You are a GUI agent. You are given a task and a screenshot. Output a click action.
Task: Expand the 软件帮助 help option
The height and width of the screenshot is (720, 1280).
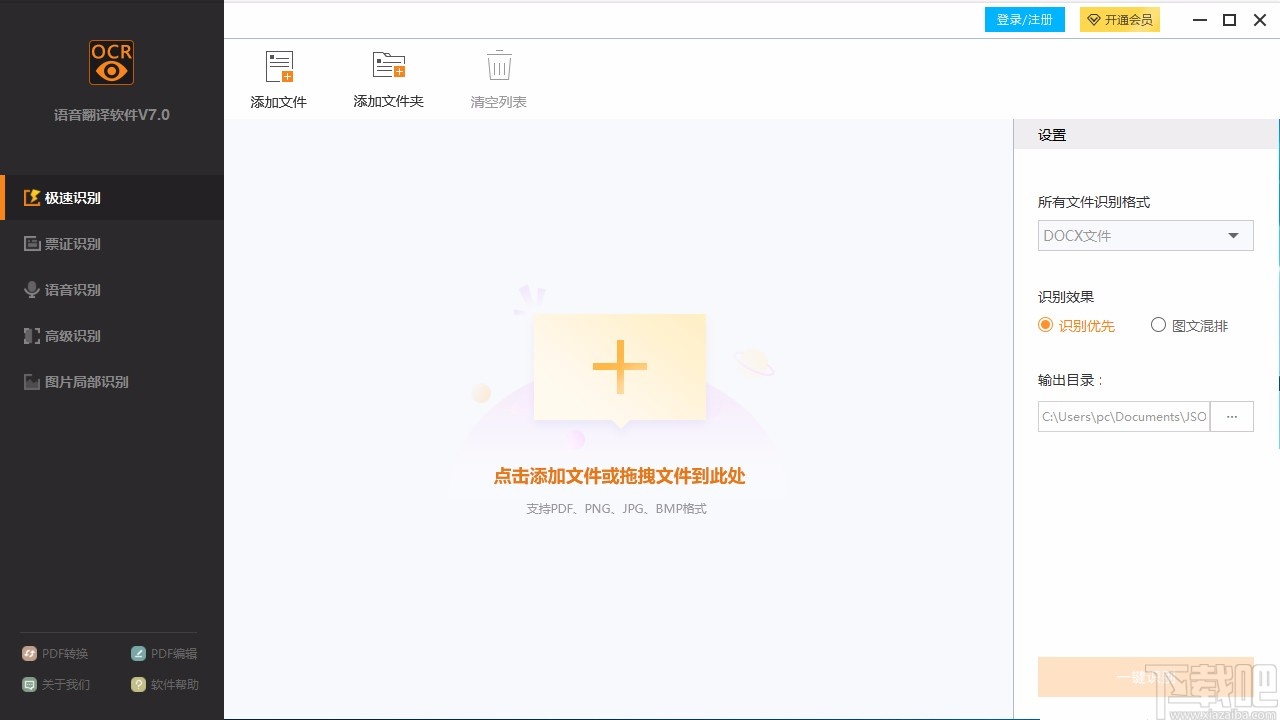(x=164, y=684)
